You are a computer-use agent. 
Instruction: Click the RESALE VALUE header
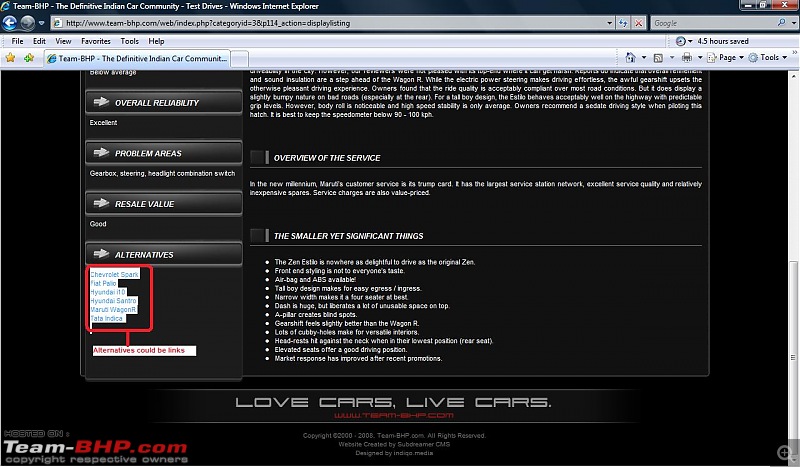coord(164,204)
